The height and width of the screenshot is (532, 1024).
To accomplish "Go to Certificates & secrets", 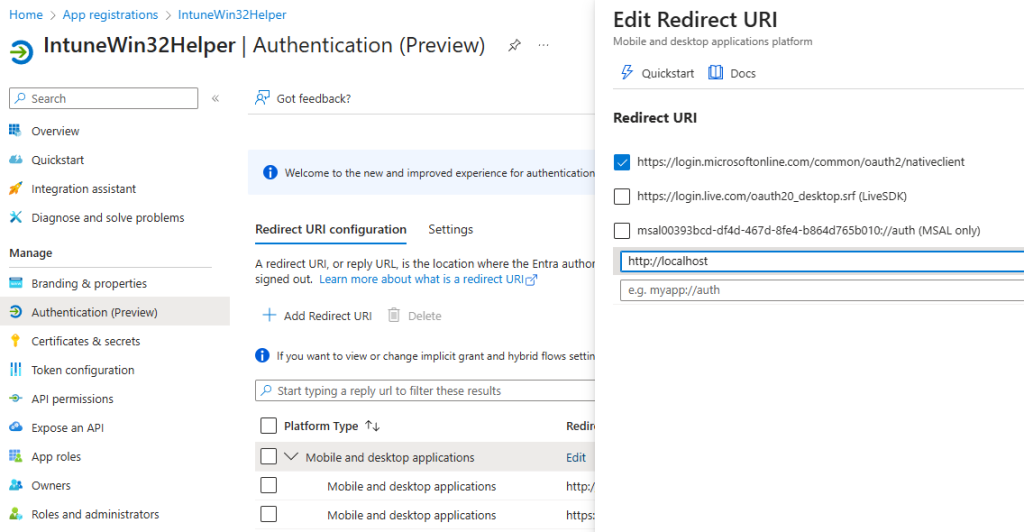I will coord(85,341).
